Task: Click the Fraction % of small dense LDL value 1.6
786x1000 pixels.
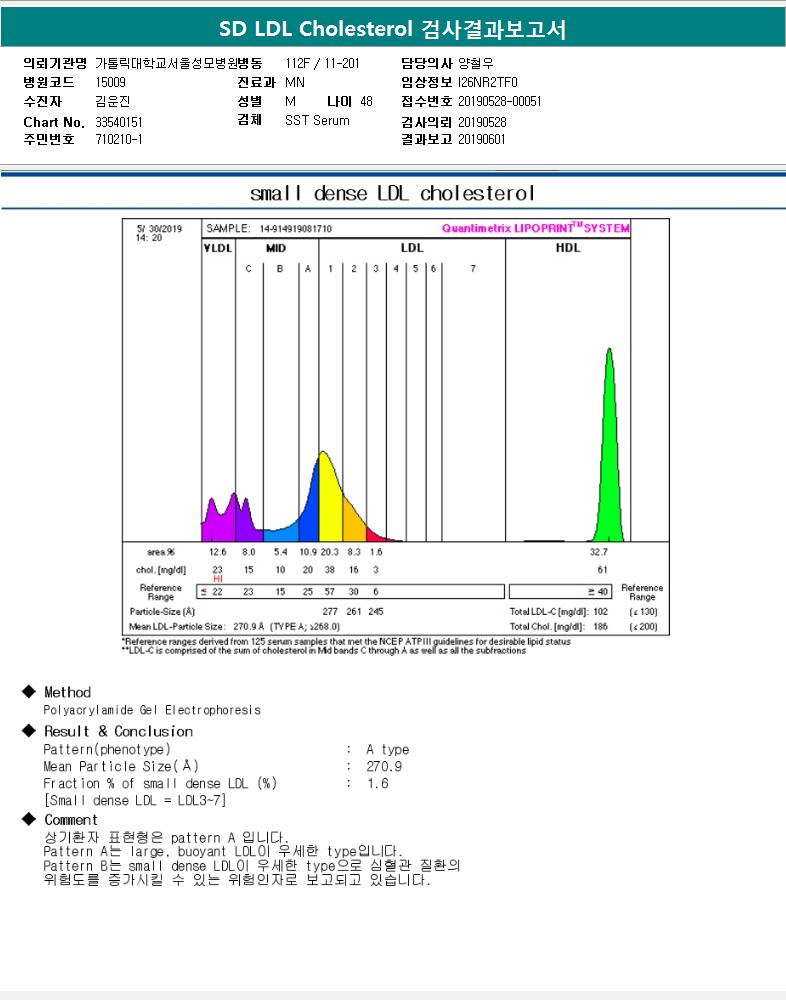Action: (x=378, y=784)
